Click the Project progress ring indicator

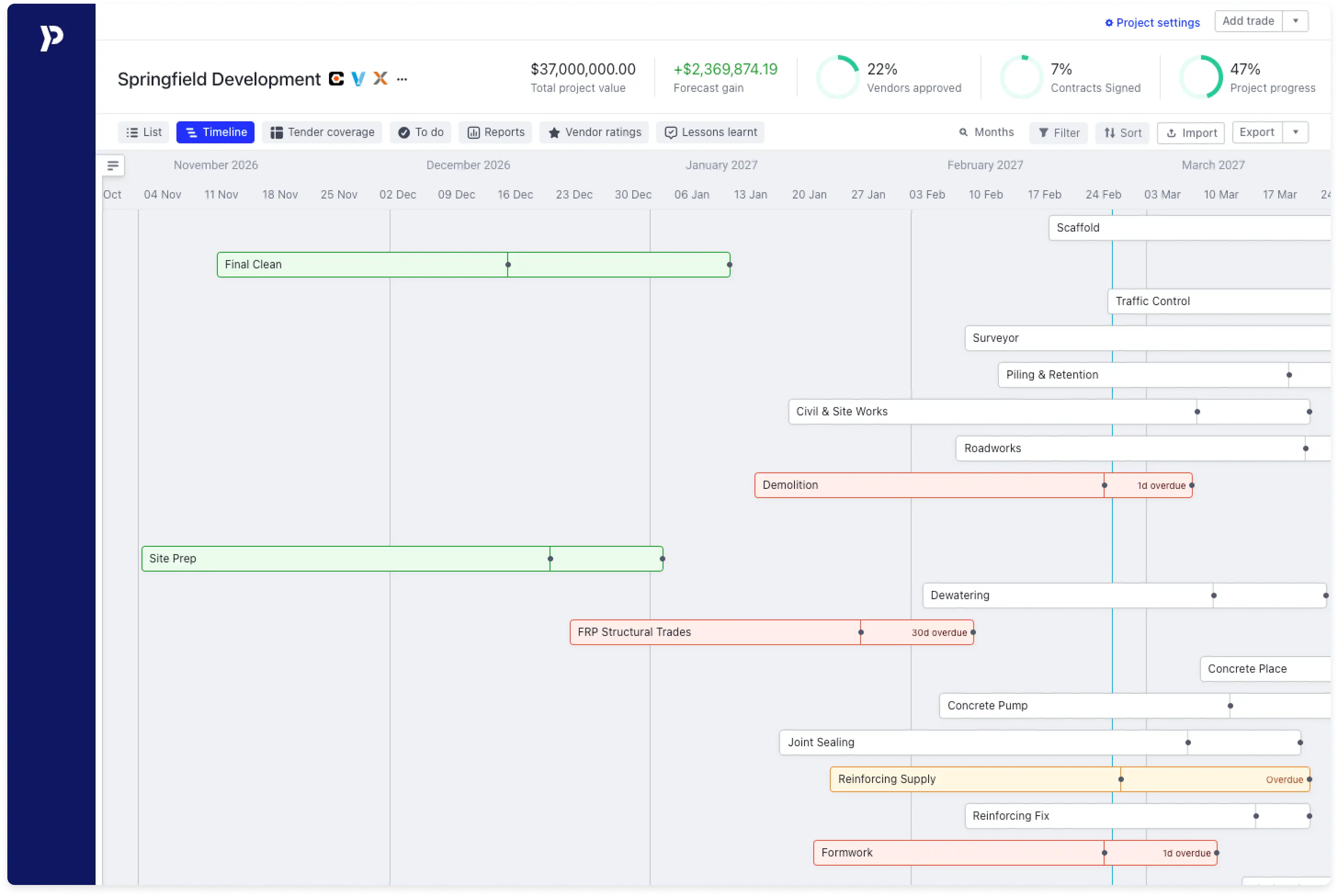click(1200, 77)
